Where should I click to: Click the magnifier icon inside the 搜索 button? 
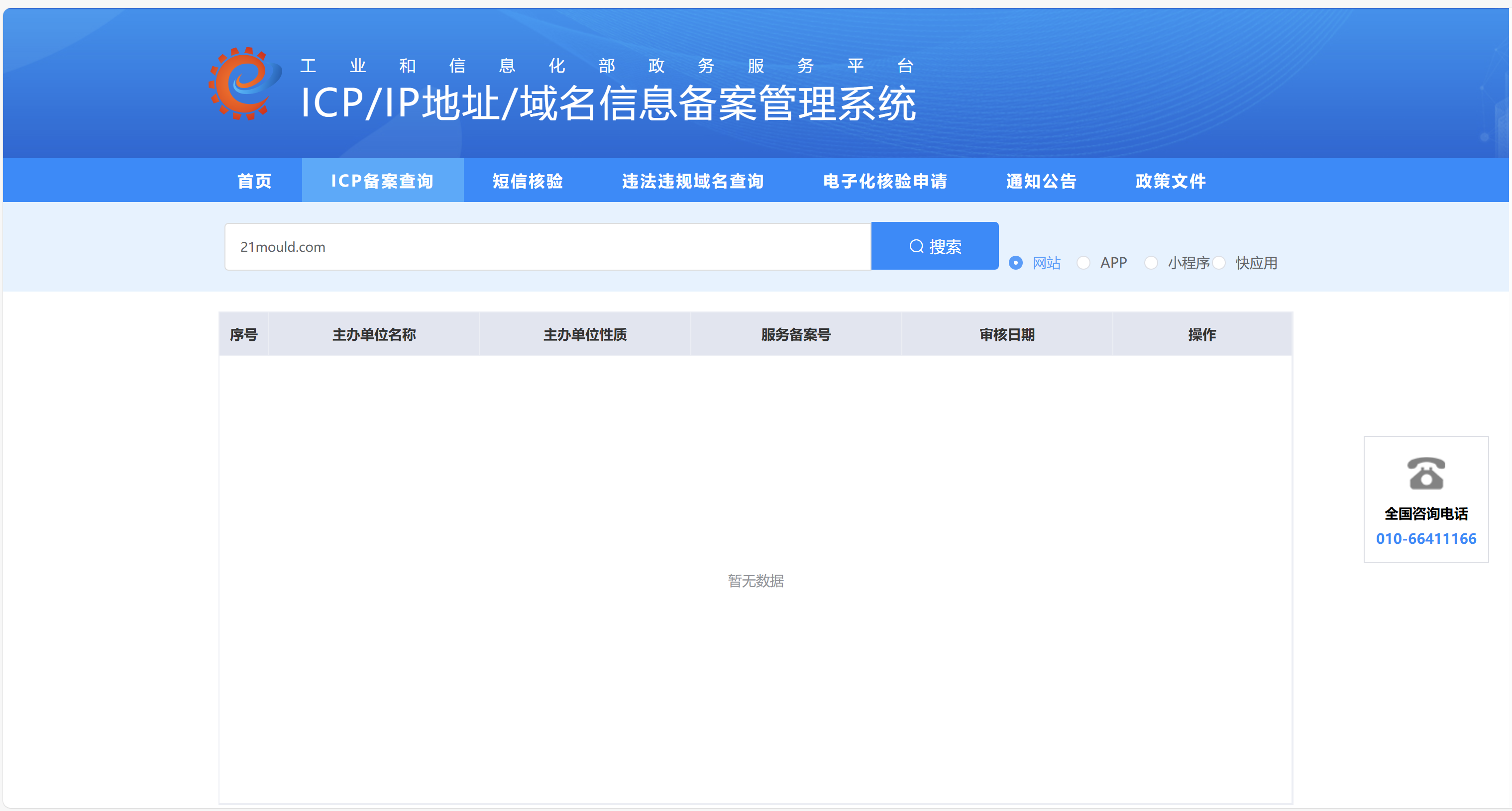coord(917,246)
